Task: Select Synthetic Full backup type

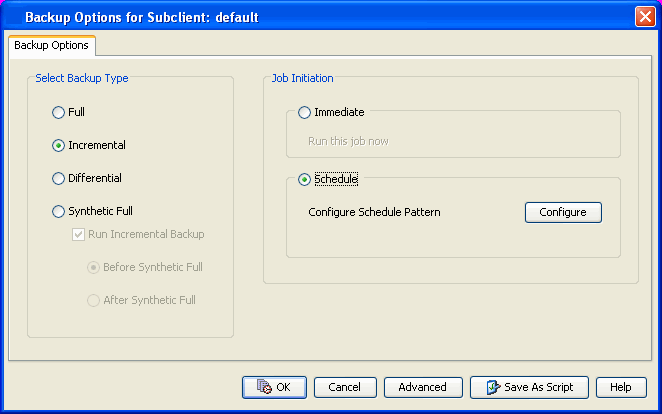Action: click(58, 211)
